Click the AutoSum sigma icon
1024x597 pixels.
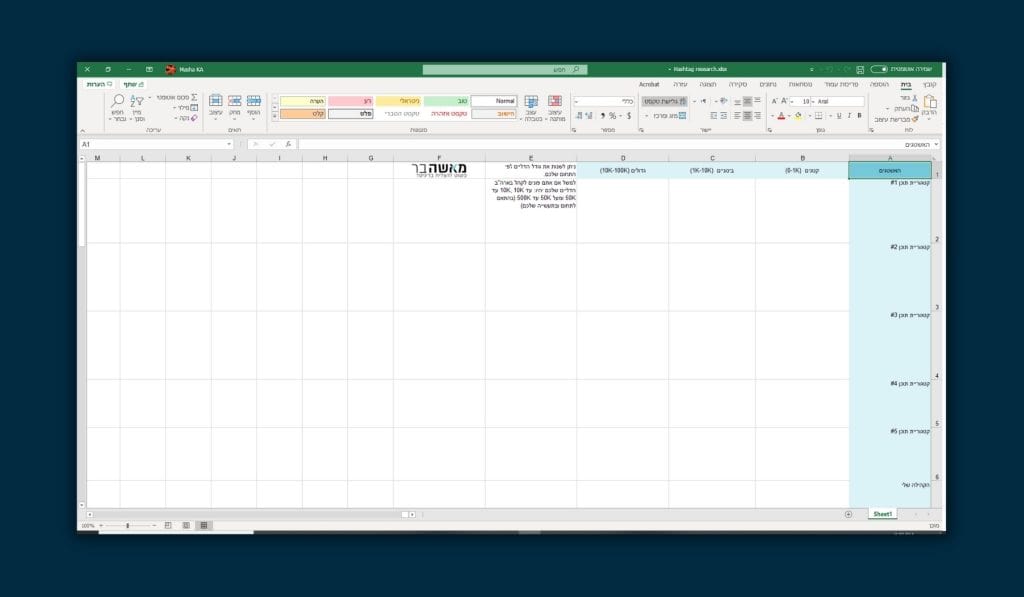coord(194,97)
